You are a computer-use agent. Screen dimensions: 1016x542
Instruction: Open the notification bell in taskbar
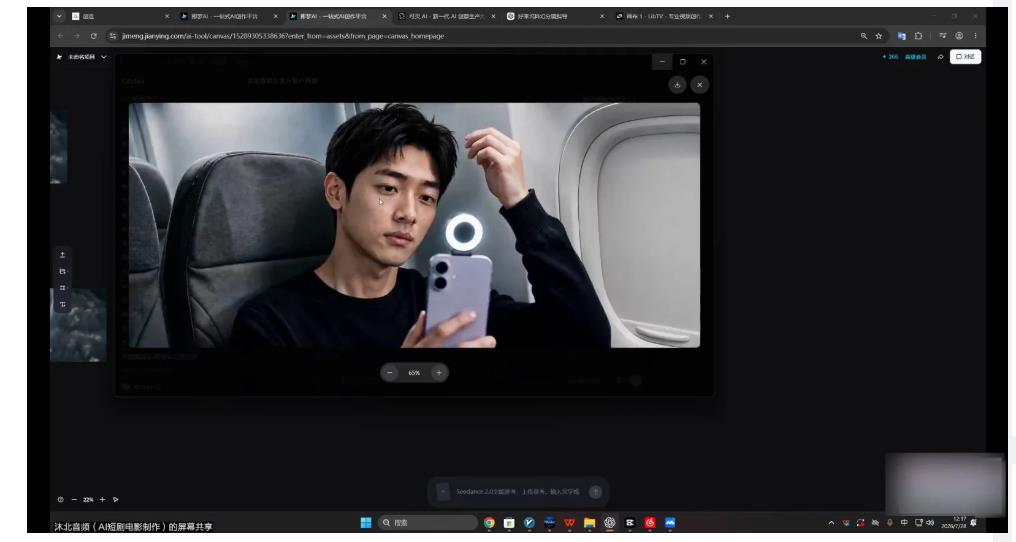tap(974, 523)
